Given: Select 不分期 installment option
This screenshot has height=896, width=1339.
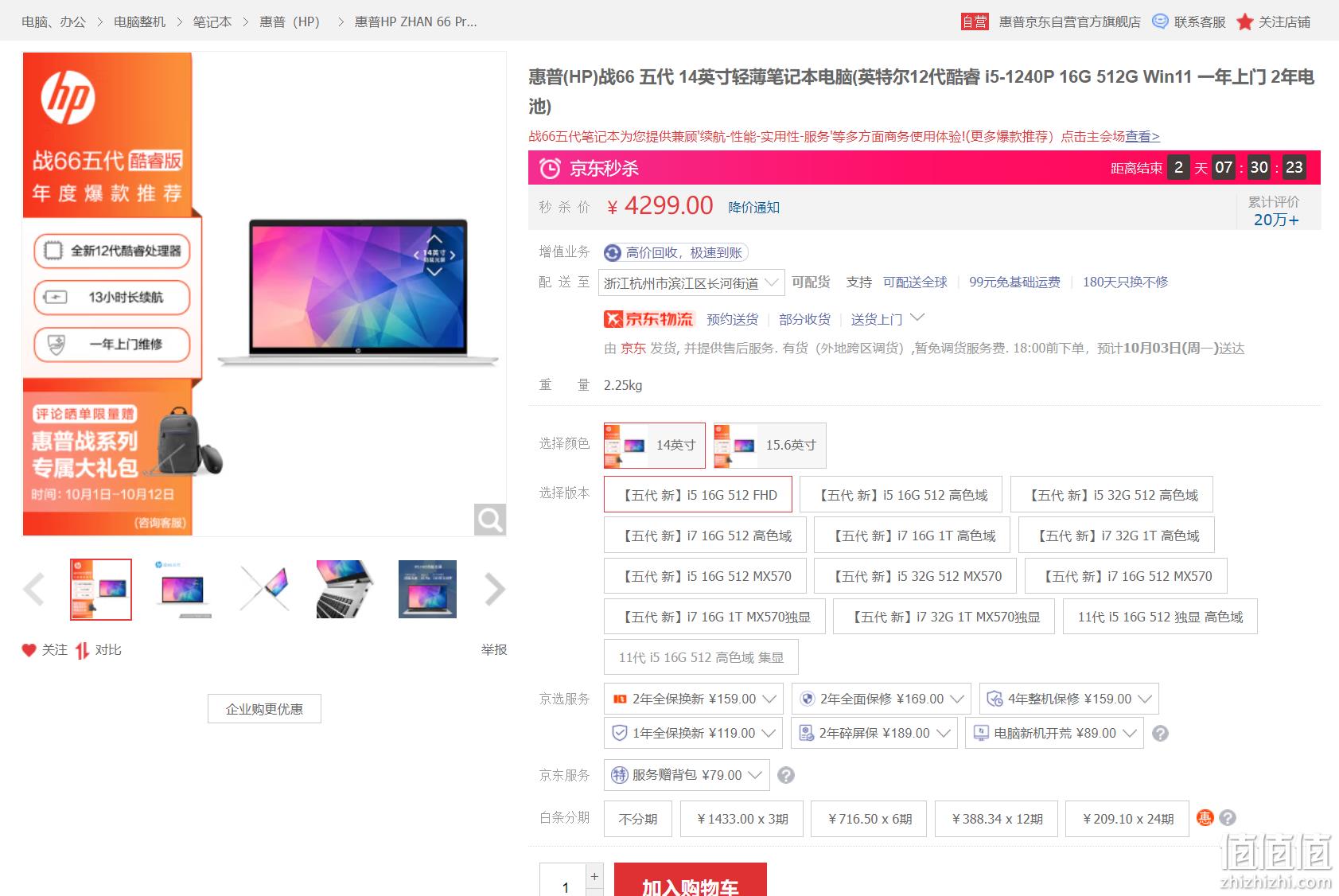Looking at the screenshot, I should pos(638,819).
